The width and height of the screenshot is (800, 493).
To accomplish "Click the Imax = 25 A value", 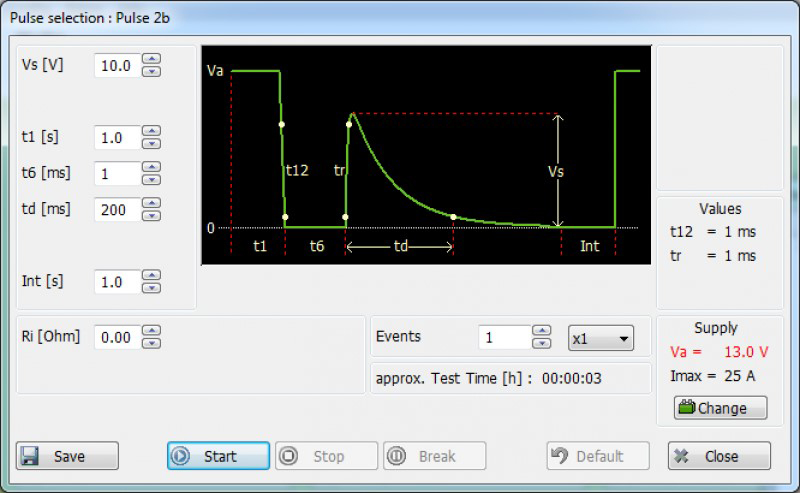I will (x=712, y=376).
